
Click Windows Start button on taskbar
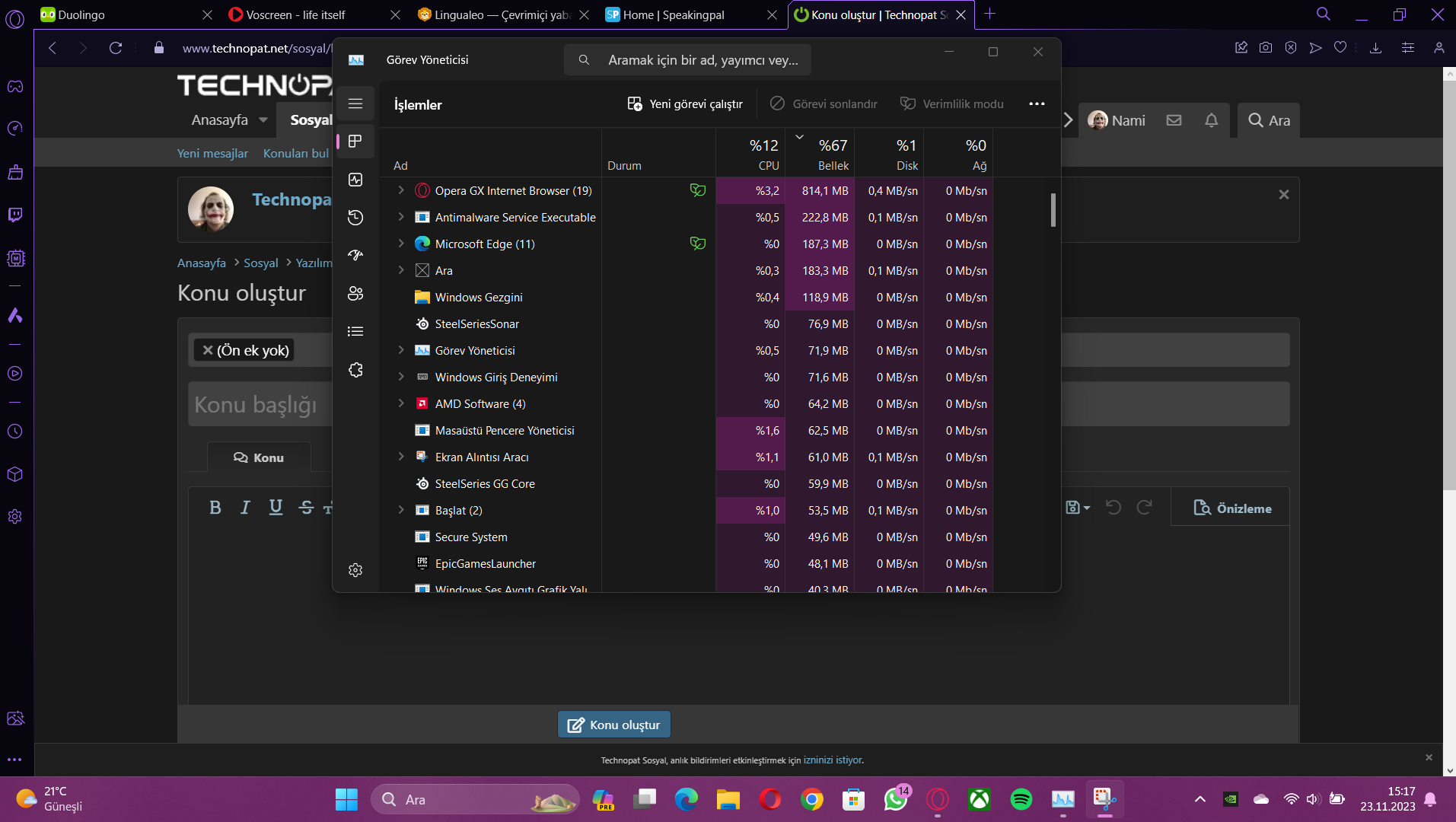pyautogui.click(x=347, y=799)
